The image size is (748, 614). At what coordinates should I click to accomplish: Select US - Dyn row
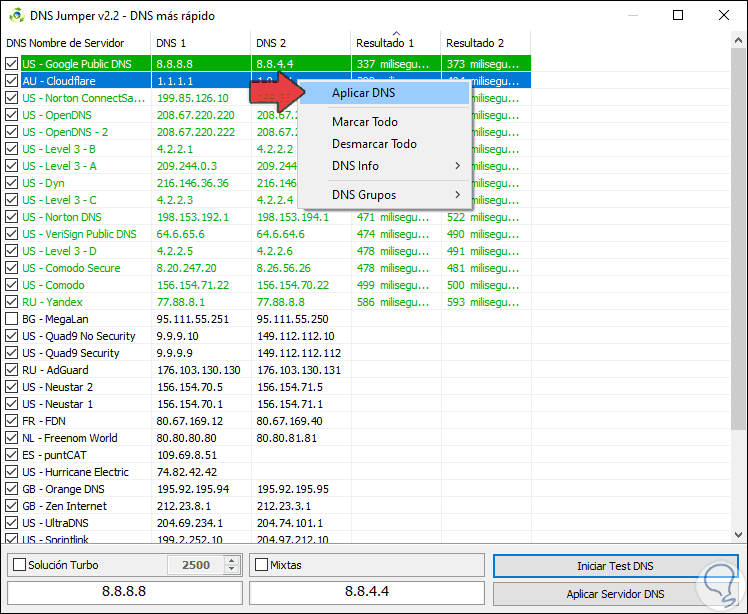[x=267, y=183]
